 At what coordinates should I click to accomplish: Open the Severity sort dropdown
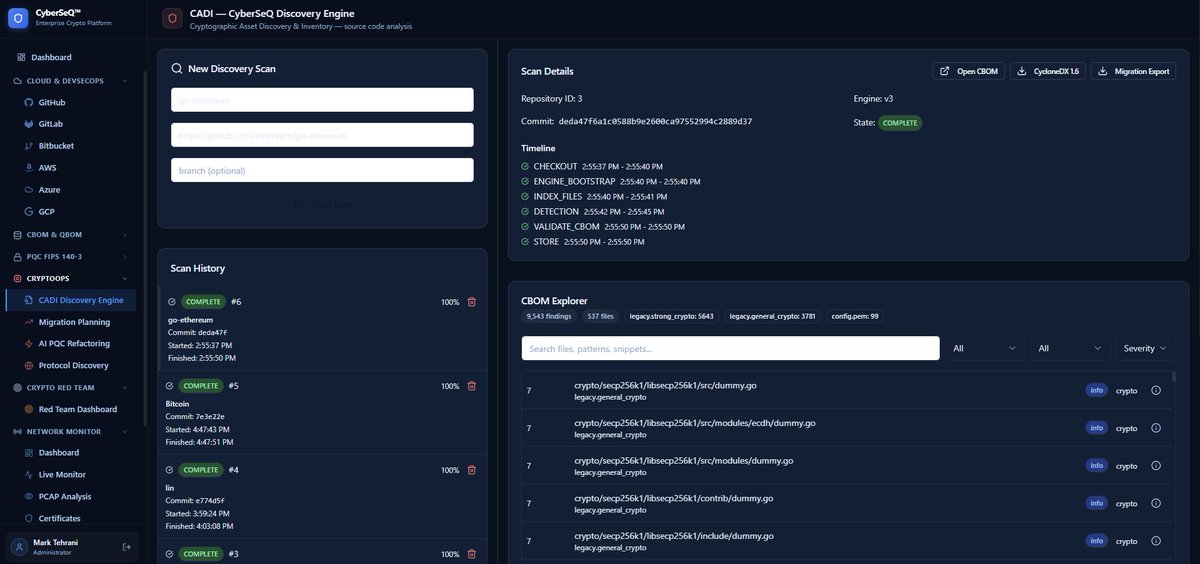[1146, 348]
